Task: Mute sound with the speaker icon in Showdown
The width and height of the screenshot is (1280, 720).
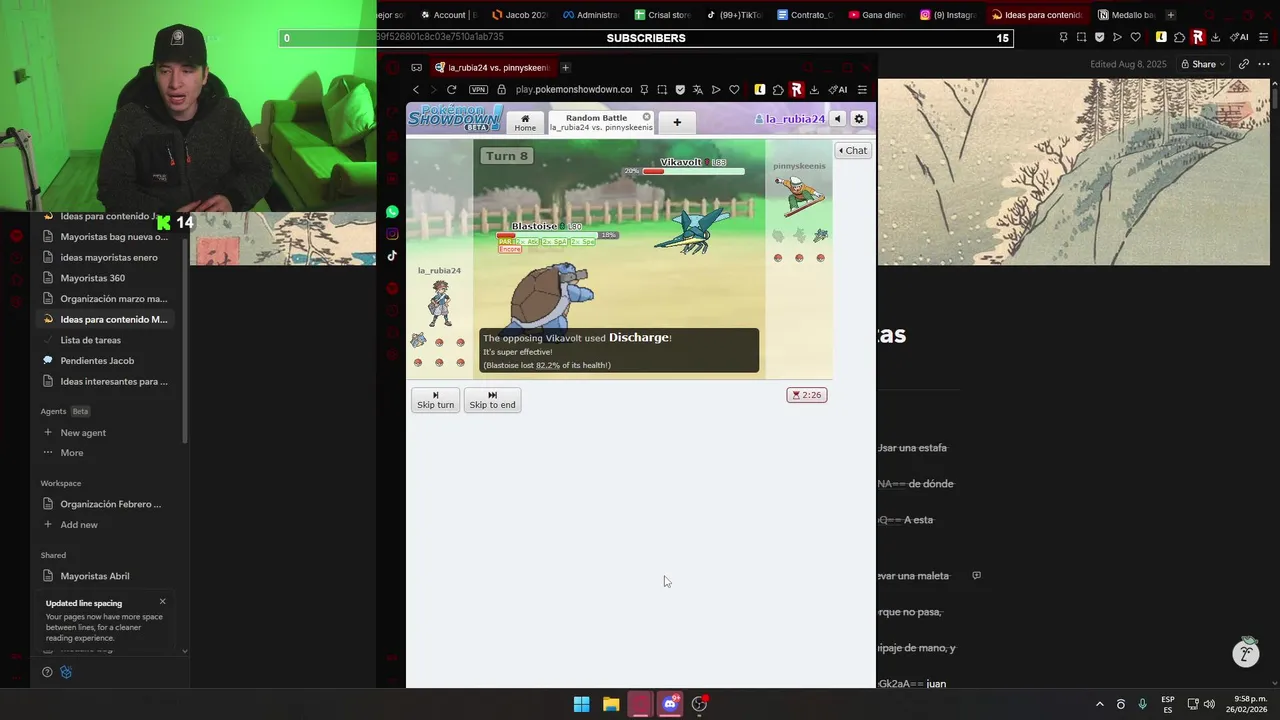Action: click(x=838, y=119)
